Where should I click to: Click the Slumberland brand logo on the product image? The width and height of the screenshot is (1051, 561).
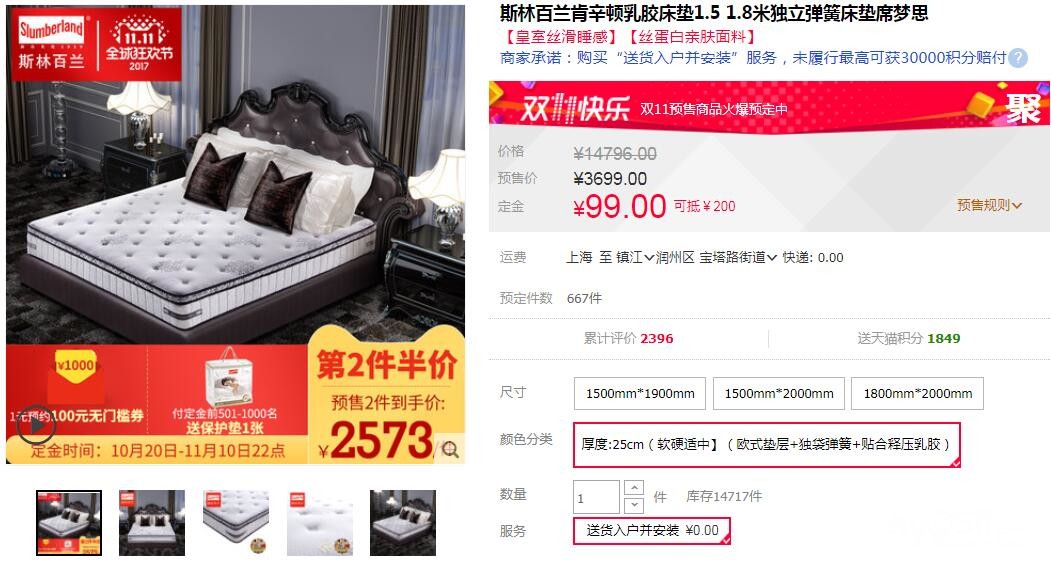click(52, 42)
